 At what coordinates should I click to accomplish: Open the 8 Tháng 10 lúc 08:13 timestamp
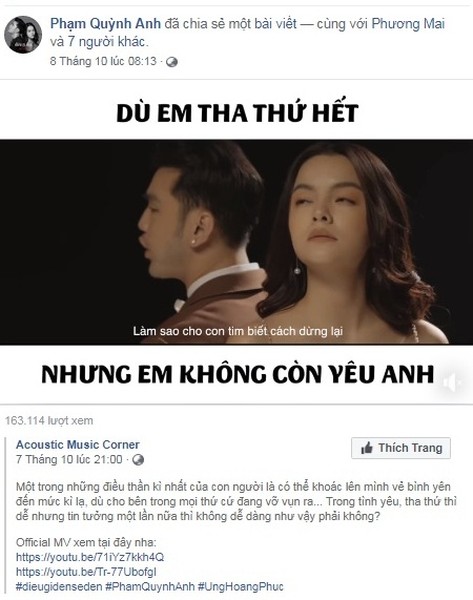(103, 61)
